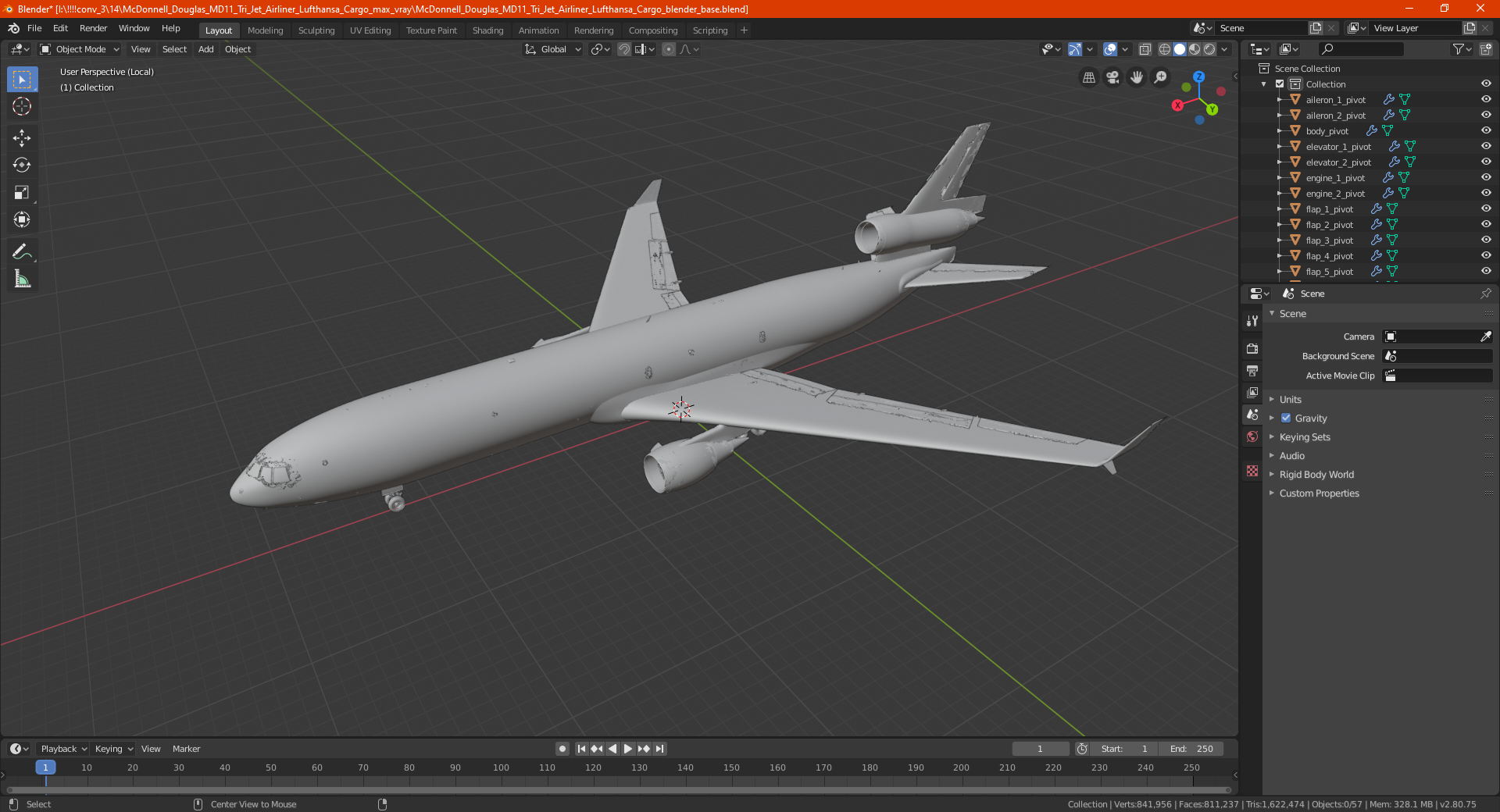Open Global transform orientation dropdown
Image resolution: width=1500 pixels, height=812 pixels.
(553, 49)
